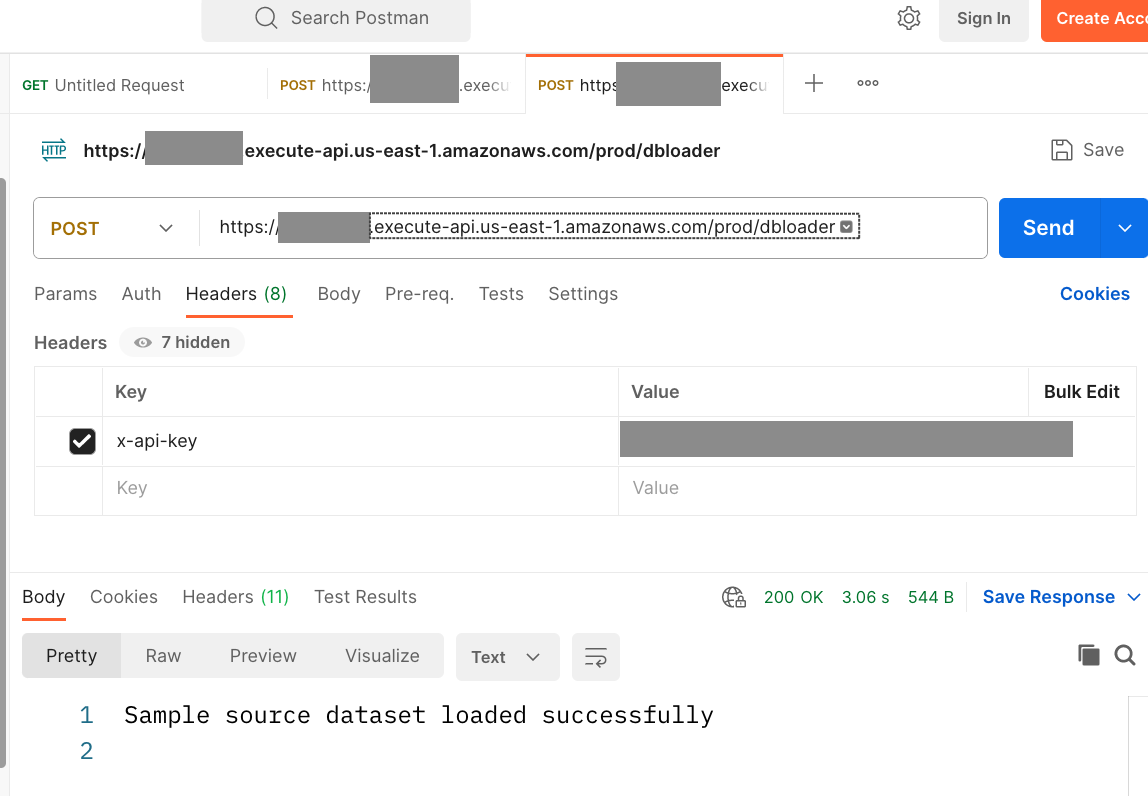Click the x-api-key value cell
Viewport: 1148px width, 796px height.
pos(876,442)
